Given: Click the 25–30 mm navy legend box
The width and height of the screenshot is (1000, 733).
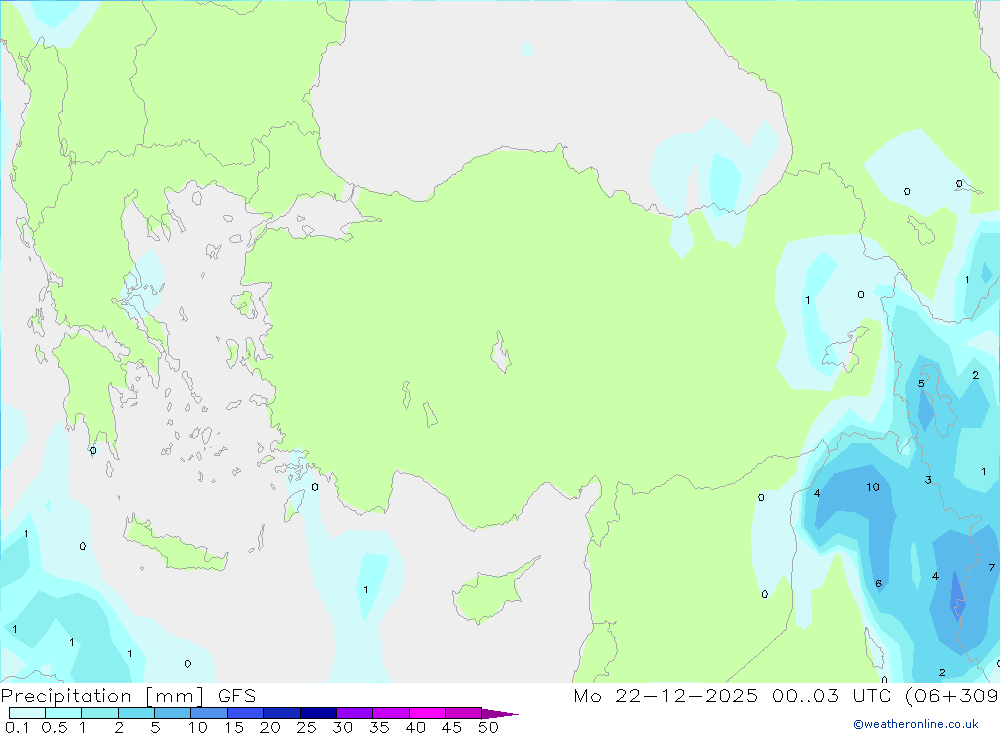Looking at the screenshot, I should tap(318, 713).
